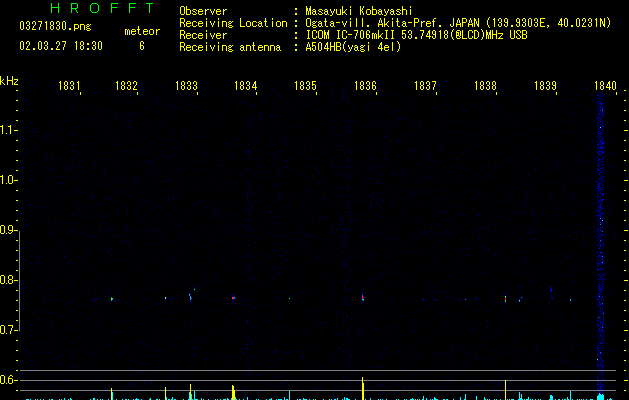The image size is (629, 400).
Task: Click the 1839 time axis marker
Action: (546, 86)
